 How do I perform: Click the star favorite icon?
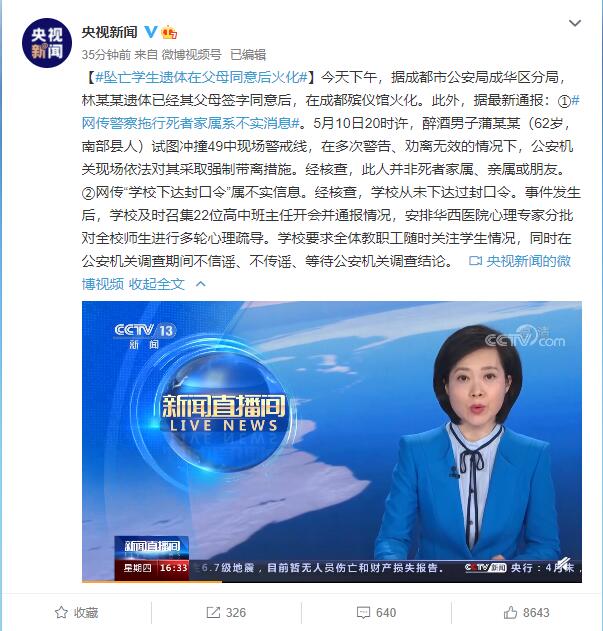[61, 612]
